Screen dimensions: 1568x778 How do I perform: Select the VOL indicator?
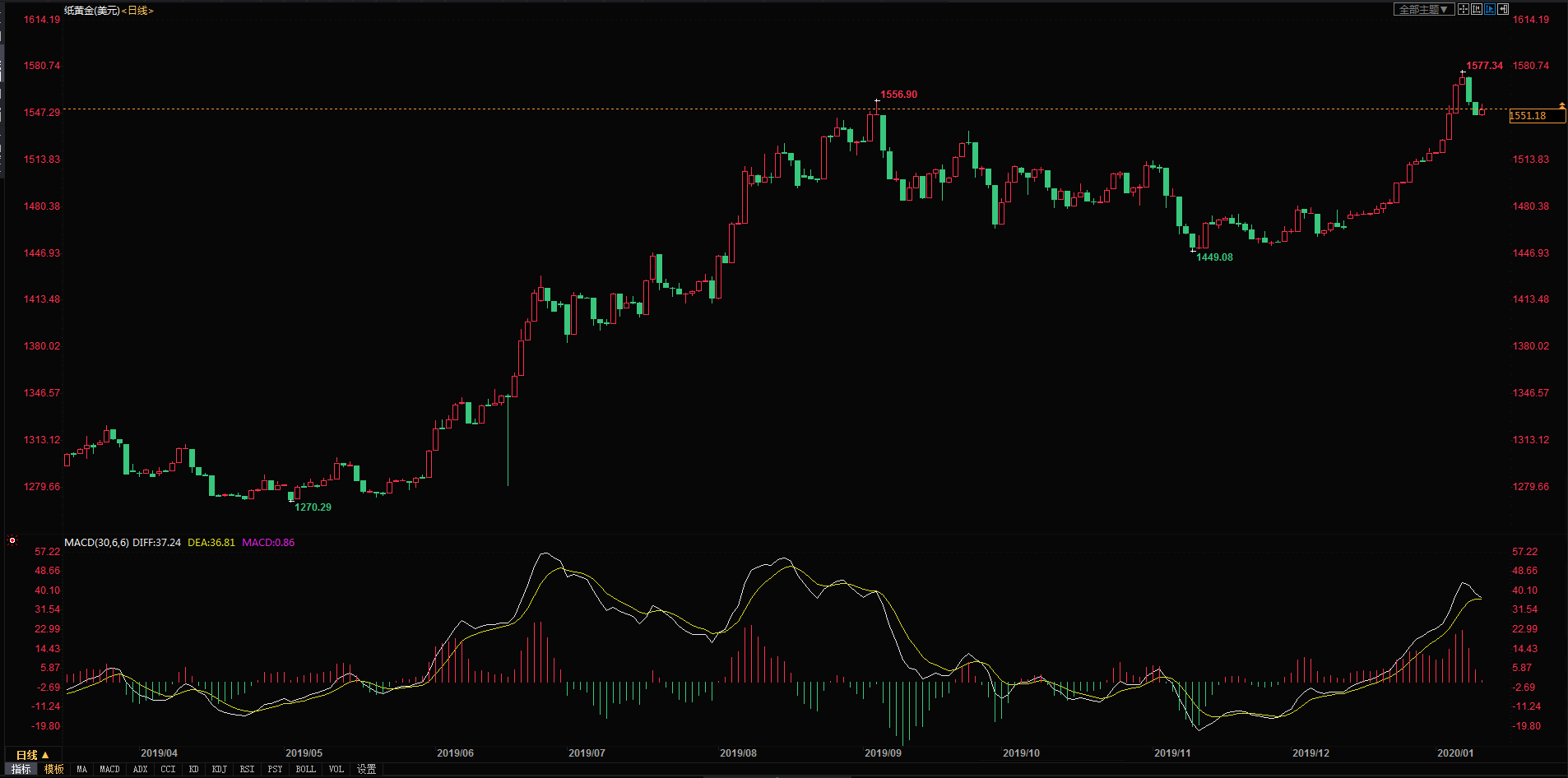pos(336,769)
